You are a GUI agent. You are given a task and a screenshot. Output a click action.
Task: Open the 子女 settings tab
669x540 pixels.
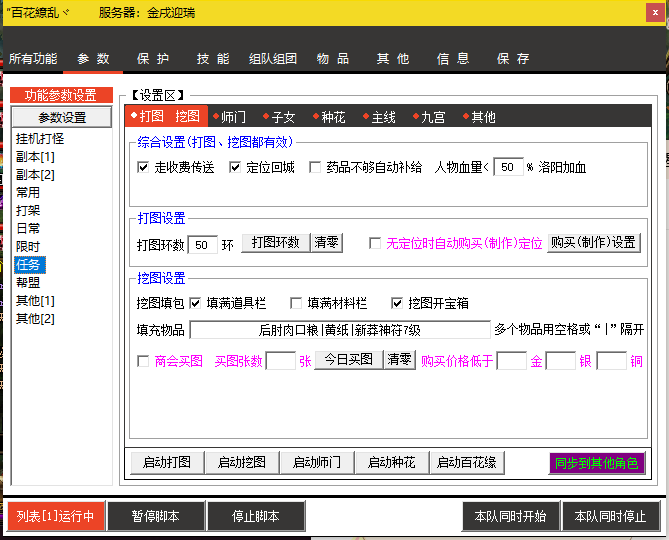279,116
